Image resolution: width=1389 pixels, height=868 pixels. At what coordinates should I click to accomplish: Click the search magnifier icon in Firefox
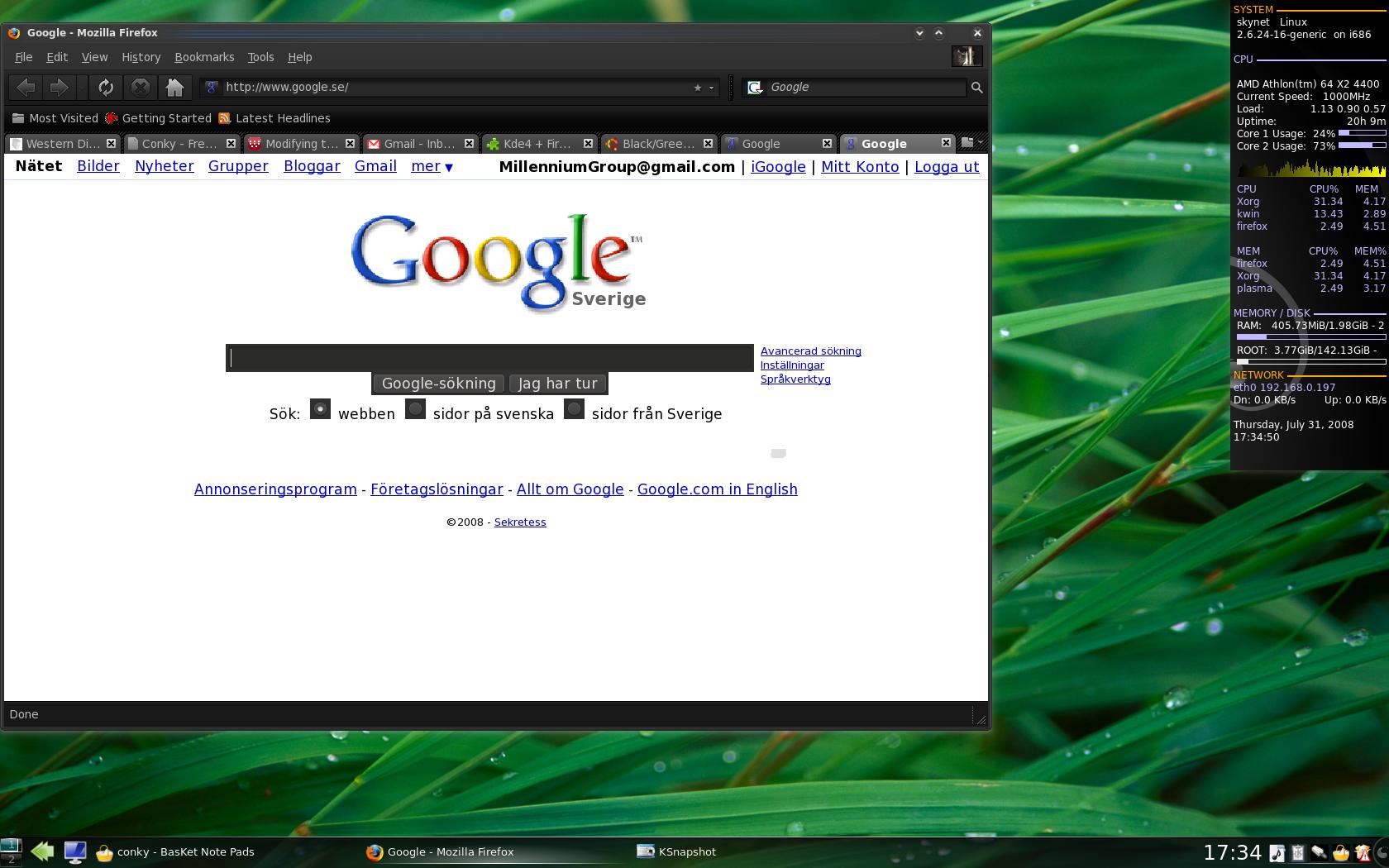pyautogui.click(x=976, y=88)
